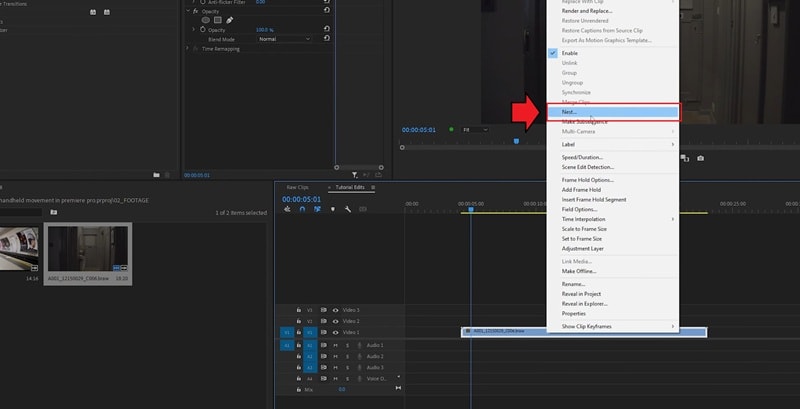Image resolution: width=800 pixels, height=409 pixels.
Task: Open timeline display settings wrench
Action: 348,209
